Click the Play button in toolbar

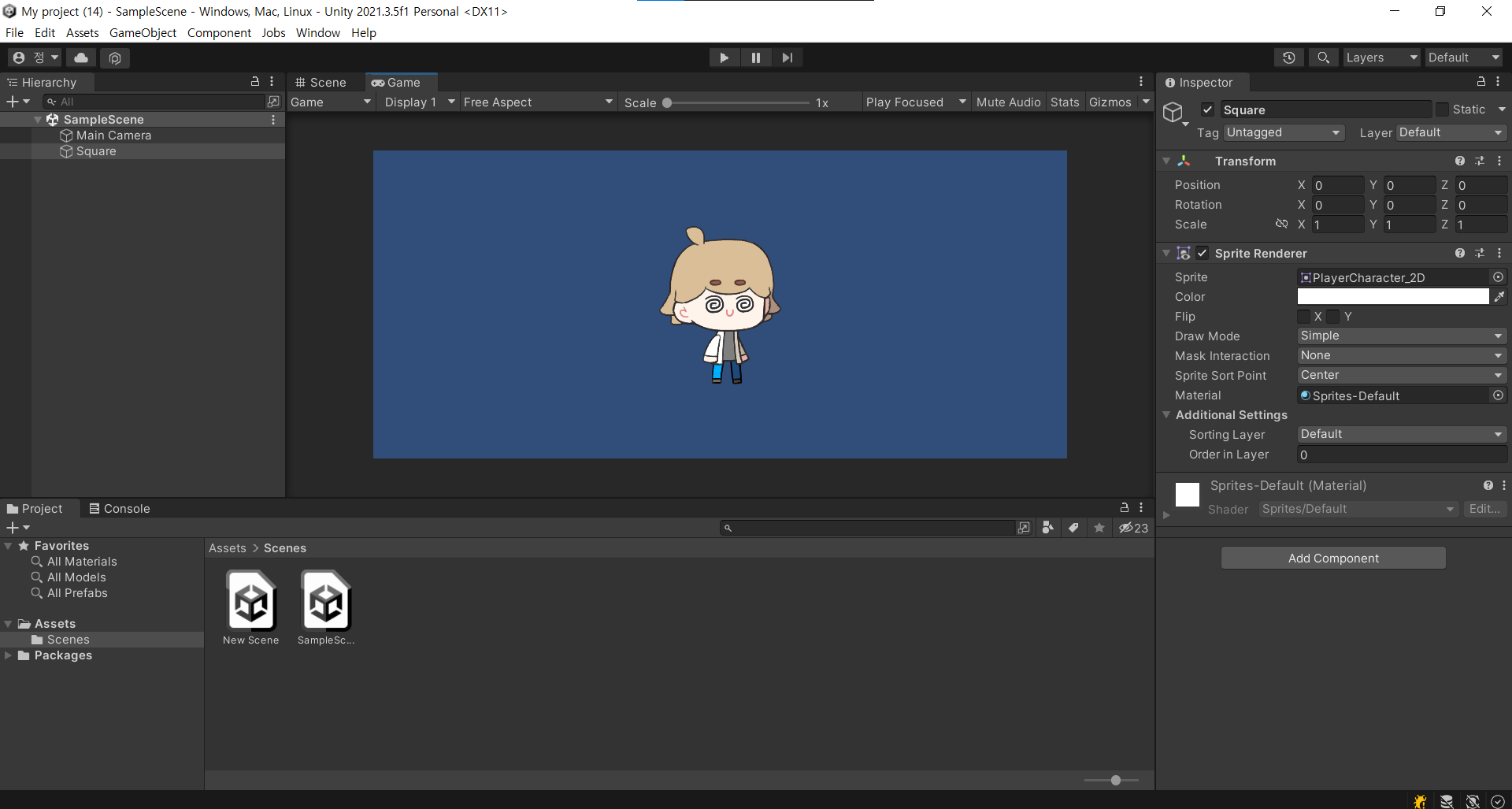coord(724,58)
